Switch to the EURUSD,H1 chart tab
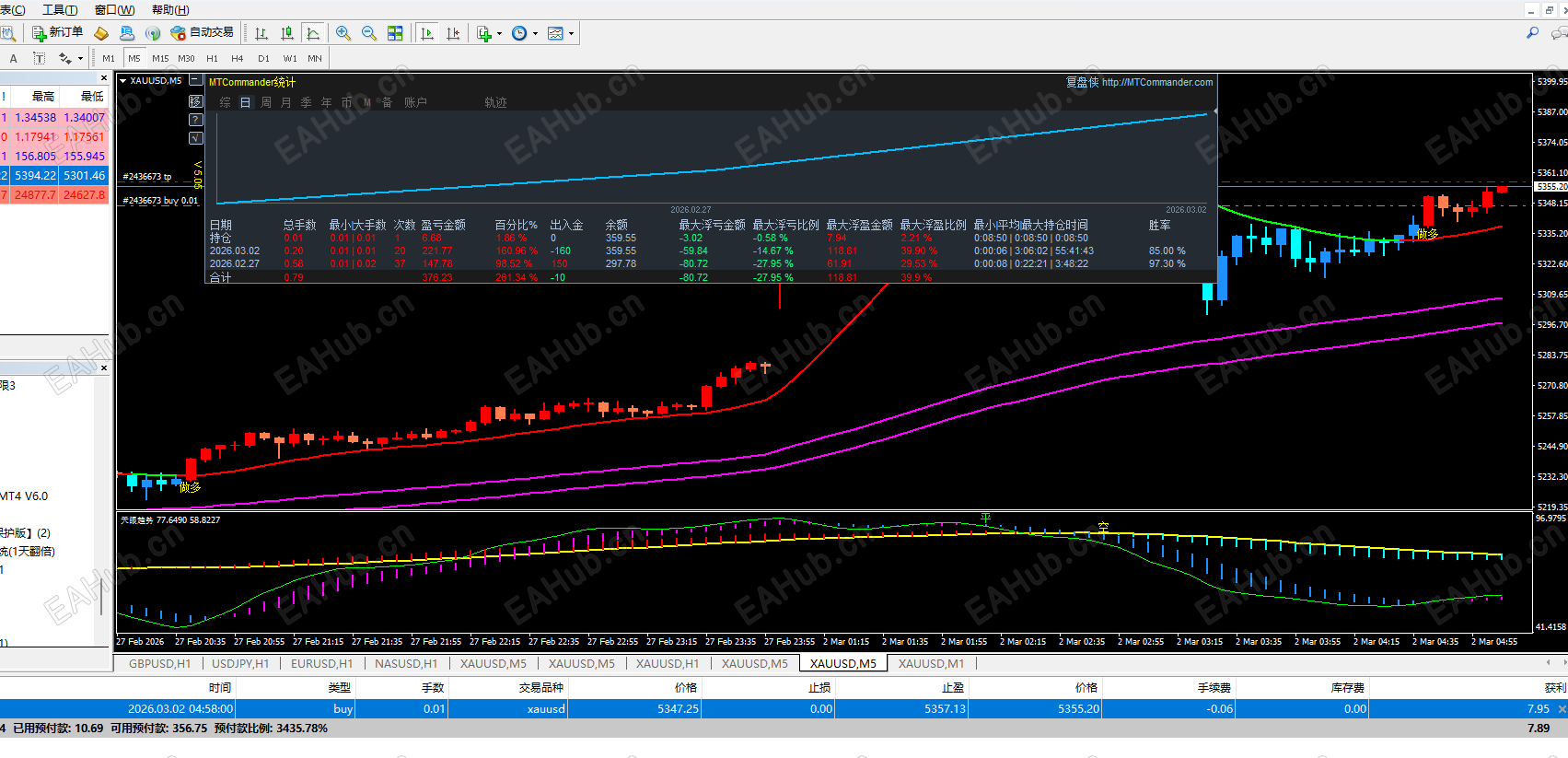The height and width of the screenshot is (758, 1568). pos(321,663)
